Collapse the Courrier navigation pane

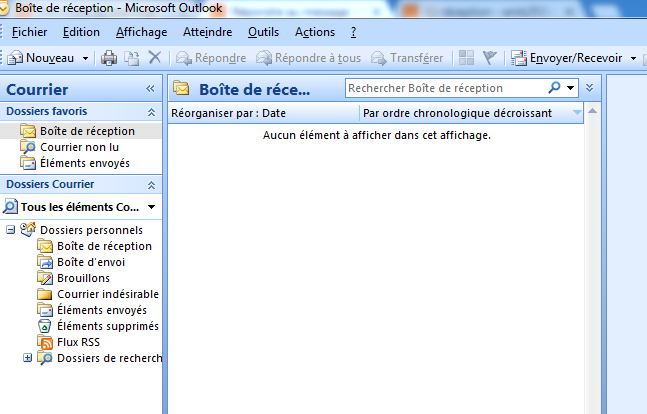[x=150, y=88]
